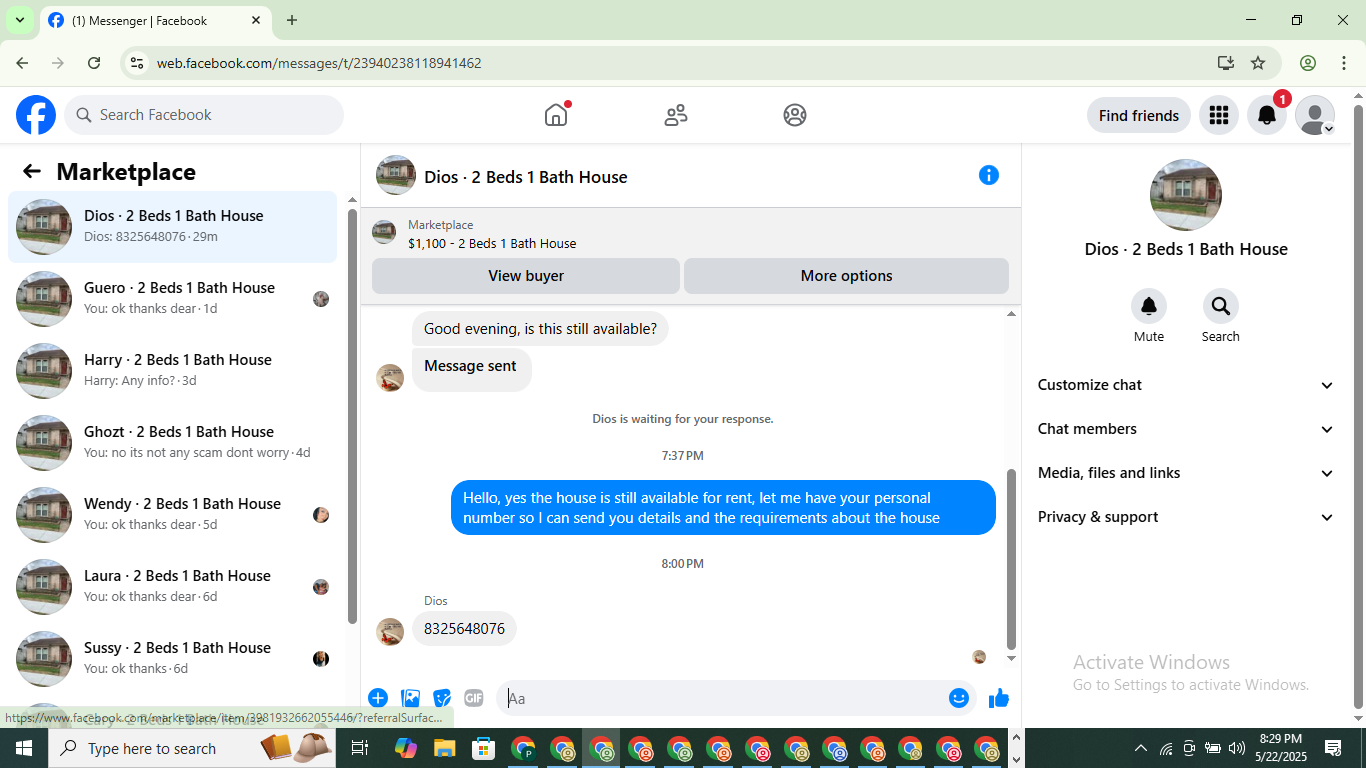Screen dimensions: 1366x768
Task: Expand the Customize chat section
Action: 1186,385
